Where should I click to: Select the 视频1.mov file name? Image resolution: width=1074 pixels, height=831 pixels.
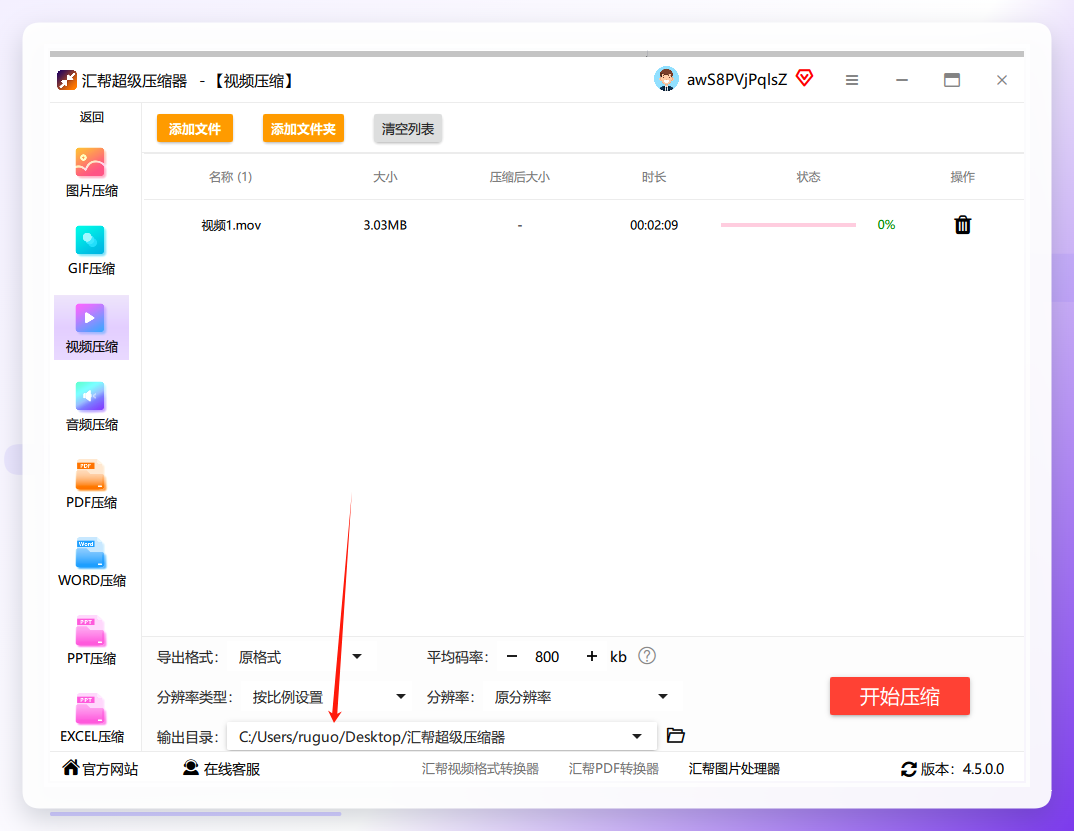click(x=231, y=225)
